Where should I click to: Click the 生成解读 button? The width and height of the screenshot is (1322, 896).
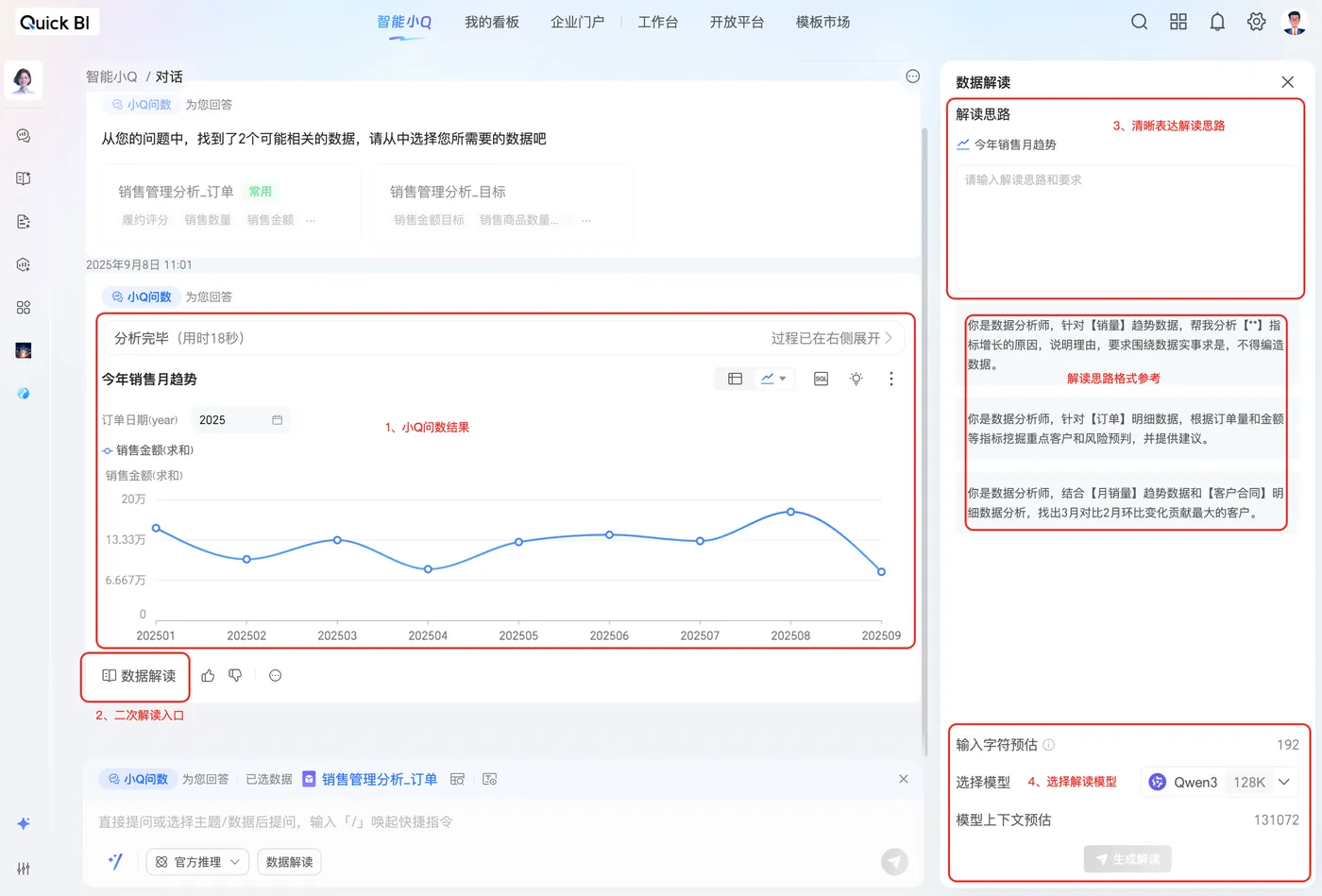coord(1127,859)
